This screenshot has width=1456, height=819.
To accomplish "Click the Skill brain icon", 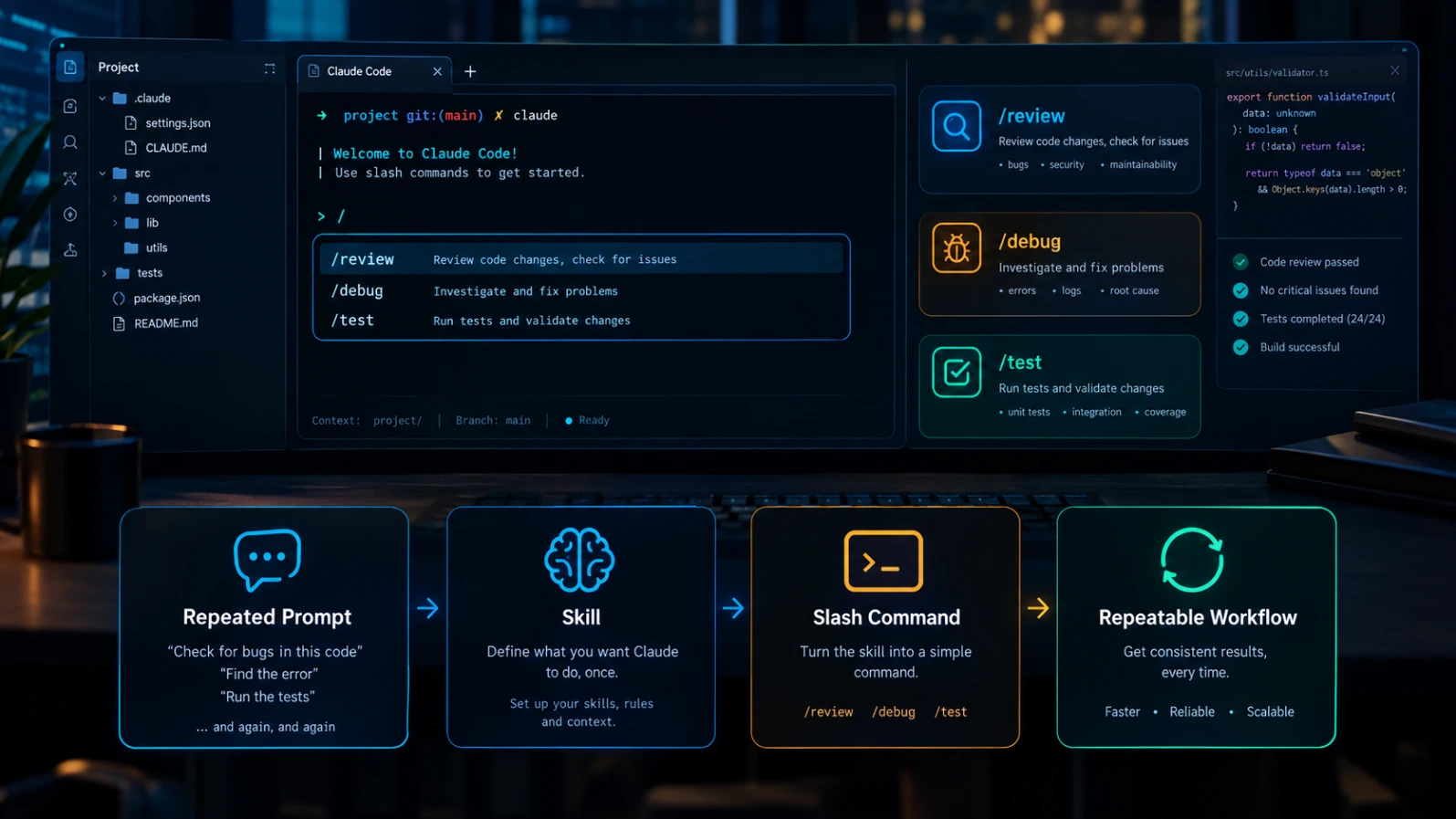I will 580,560.
